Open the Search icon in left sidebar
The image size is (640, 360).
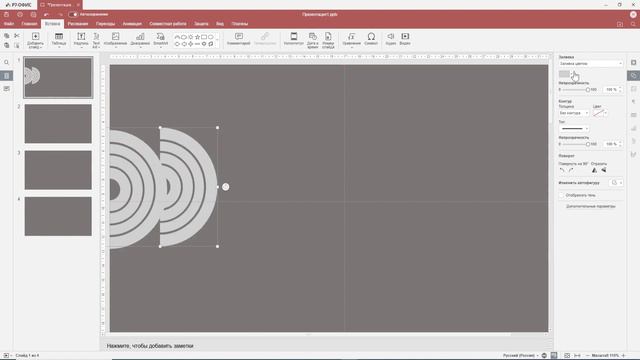(x=7, y=62)
